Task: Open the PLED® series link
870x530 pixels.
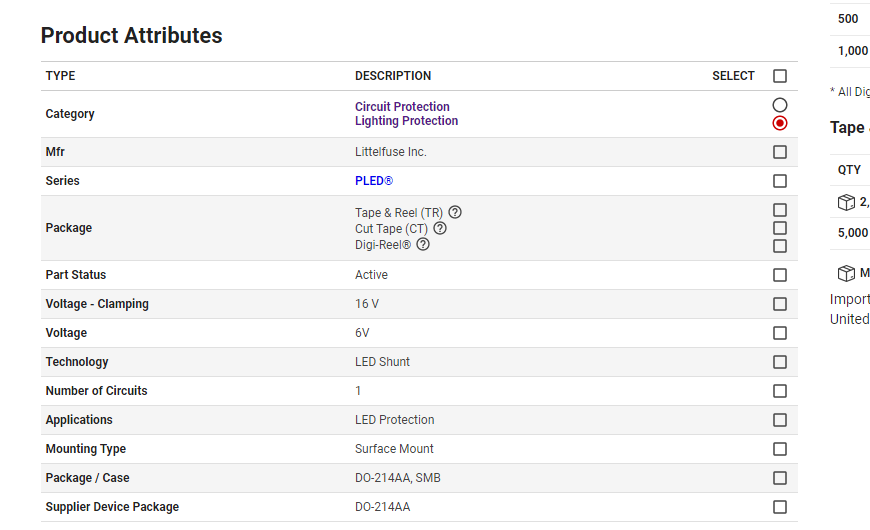Action: click(x=374, y=181)
